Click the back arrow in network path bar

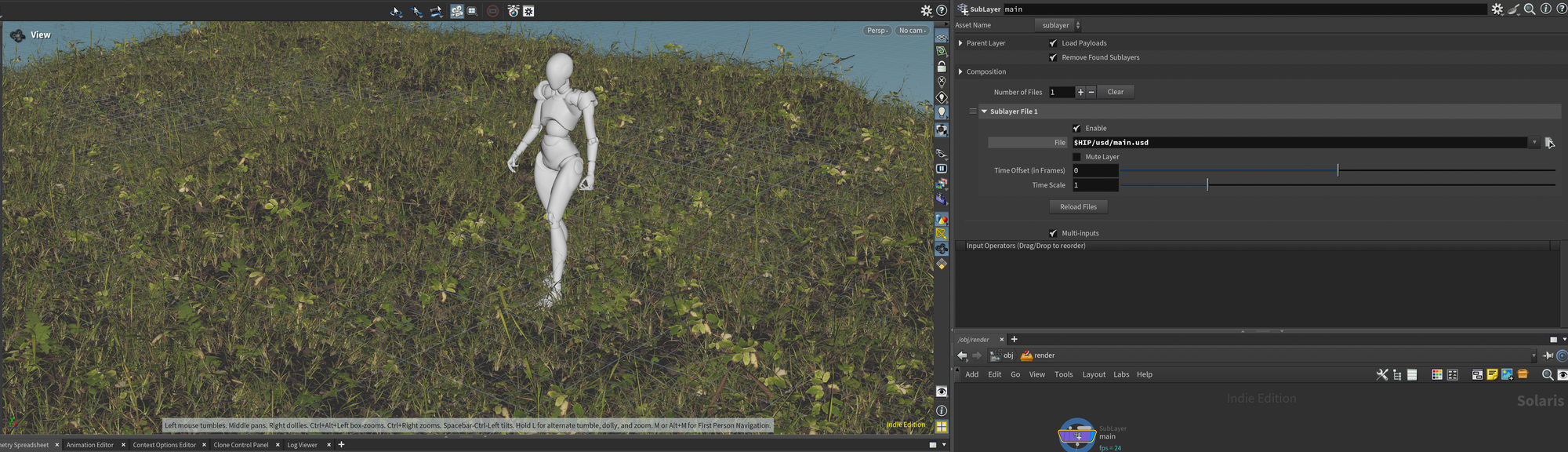[962, 355]
